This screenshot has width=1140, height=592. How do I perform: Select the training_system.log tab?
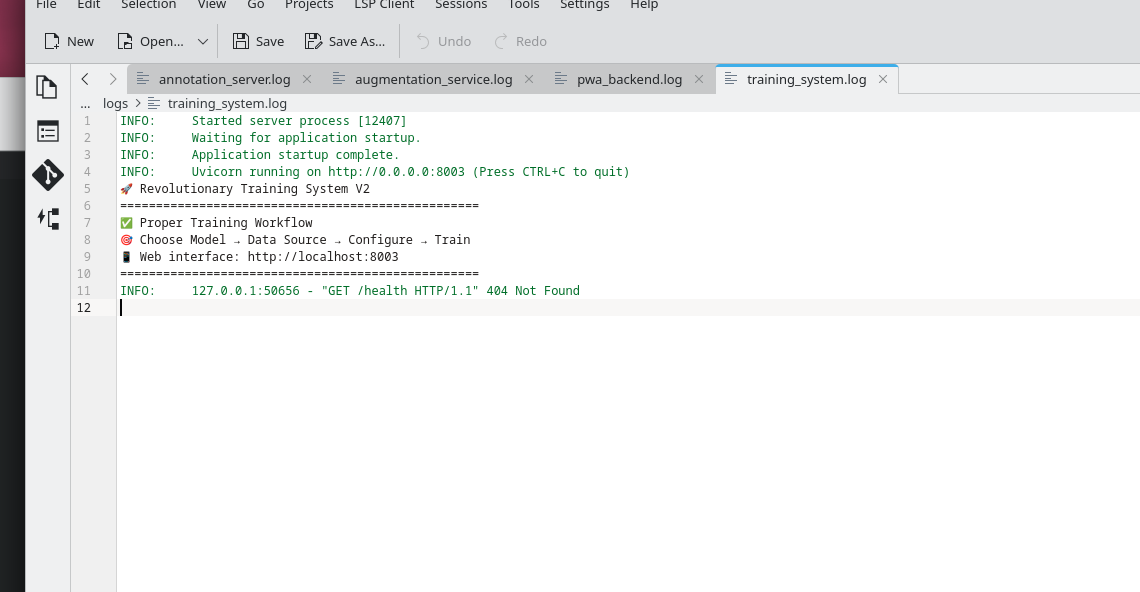[x=806, y=79]
